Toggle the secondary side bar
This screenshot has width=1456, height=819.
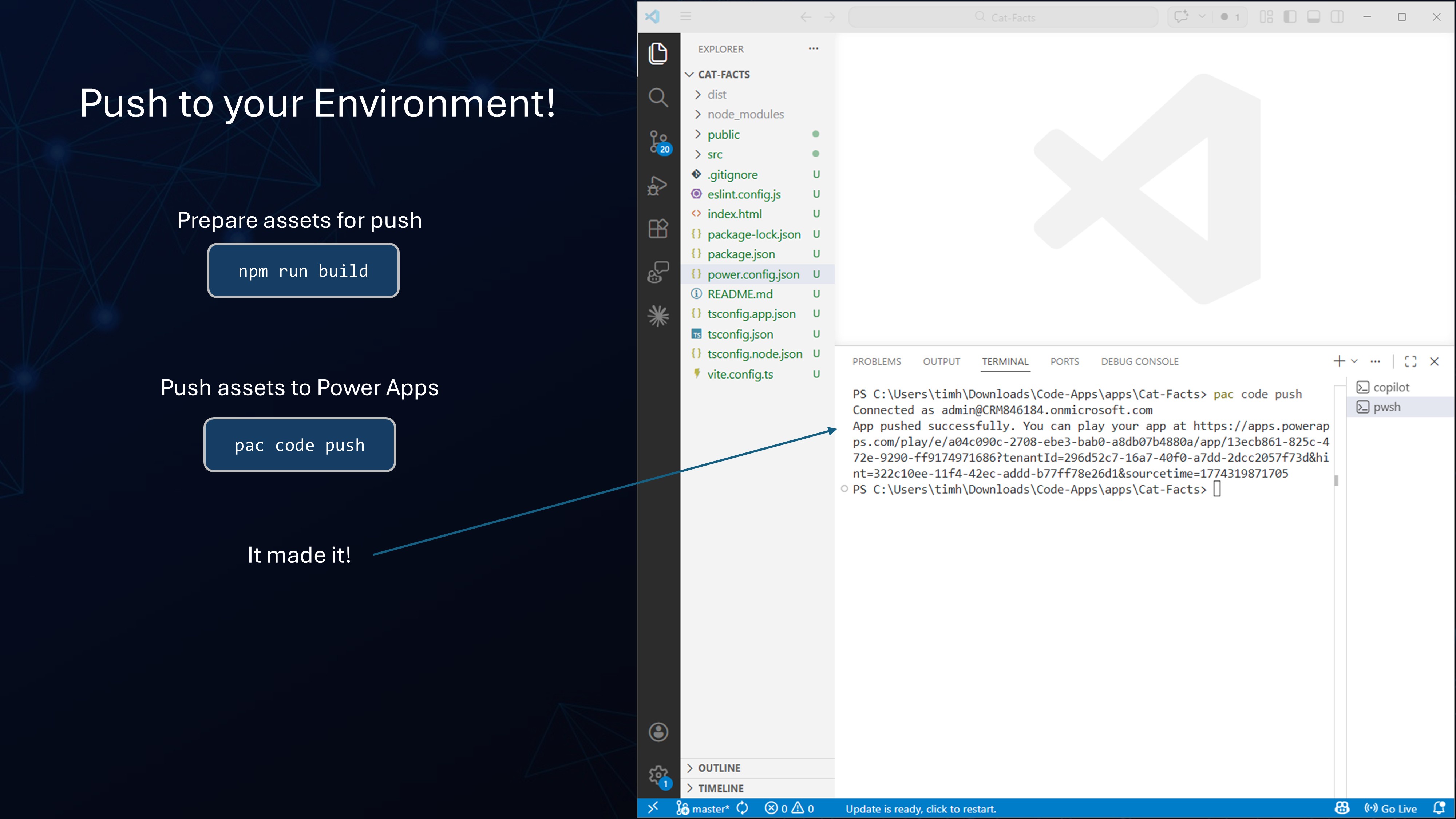1337,17
